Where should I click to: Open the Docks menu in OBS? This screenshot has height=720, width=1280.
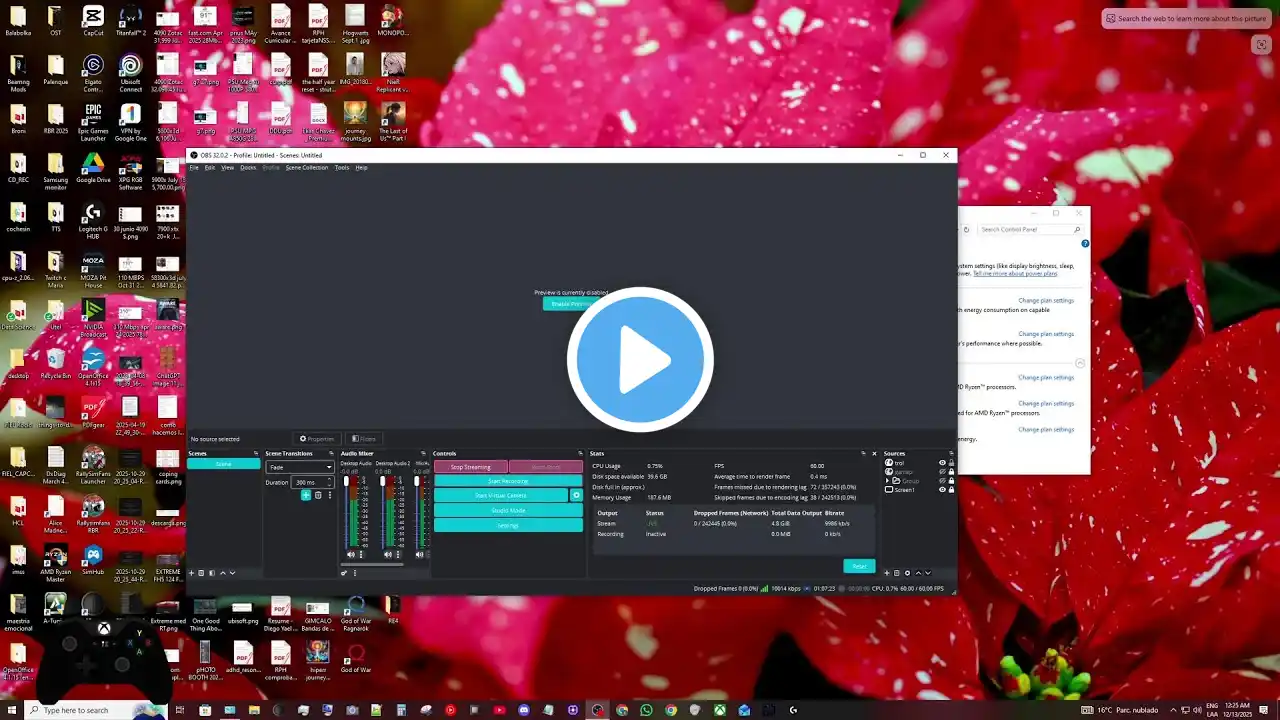[248, 167]
